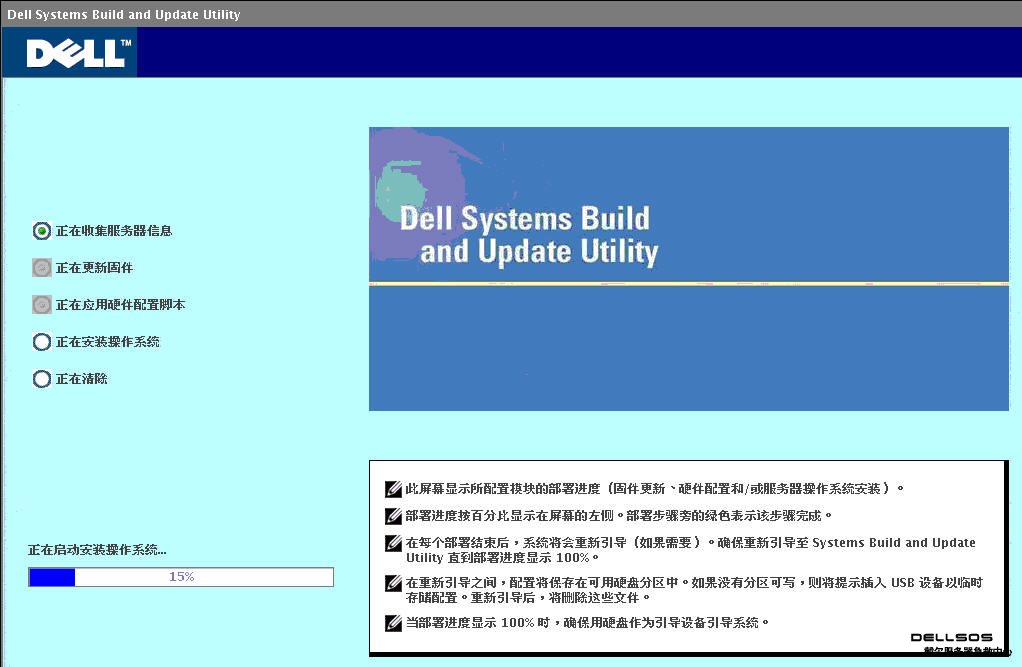1022x667 pixels.
Task: Click the note text mentioning USB 设备
Action: (694, 589)
